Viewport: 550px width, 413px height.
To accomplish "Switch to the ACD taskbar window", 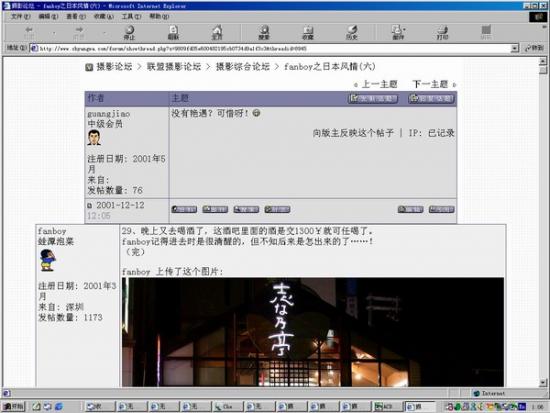I will tap(387, 406).
